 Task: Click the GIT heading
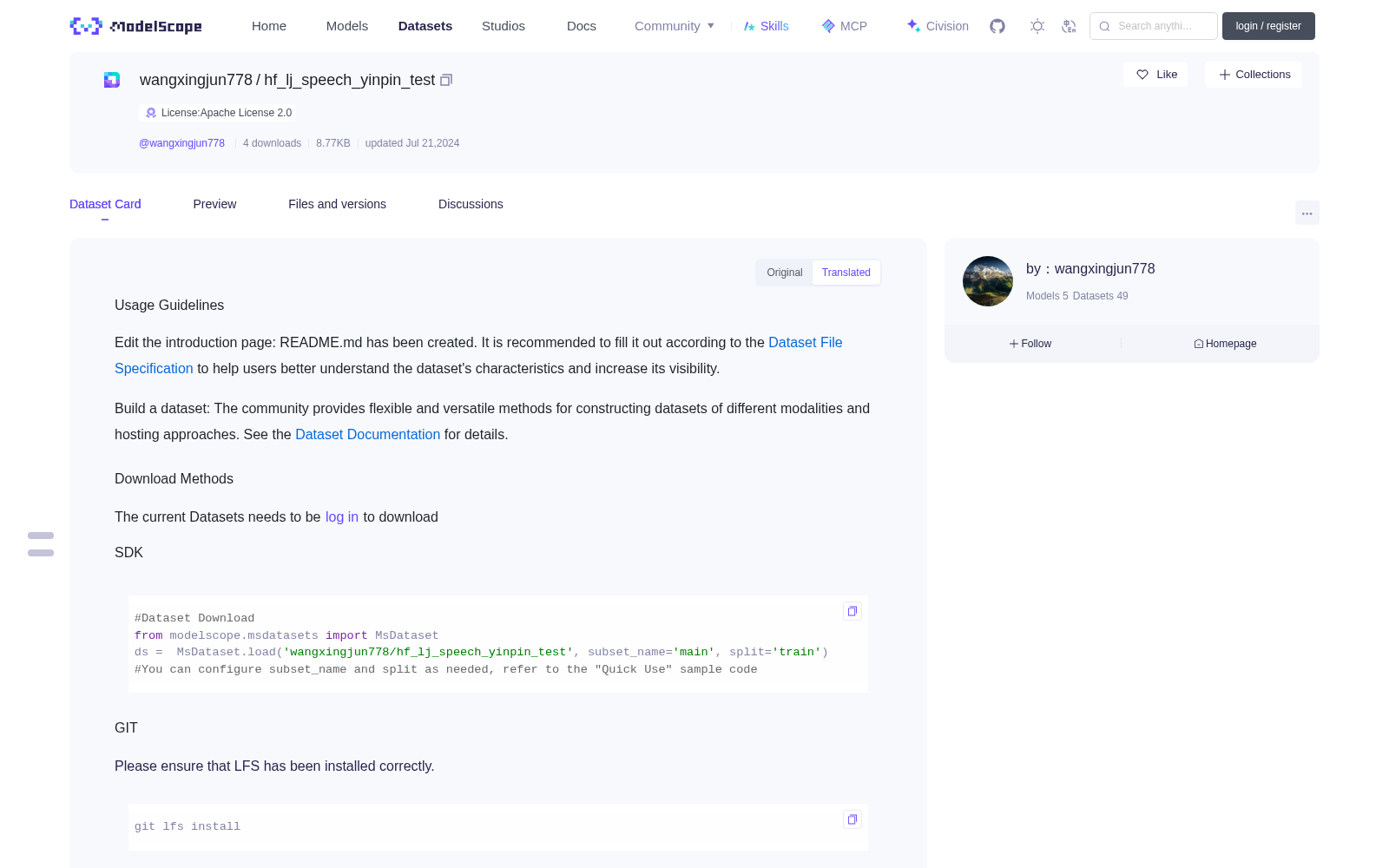click(126, 728)
